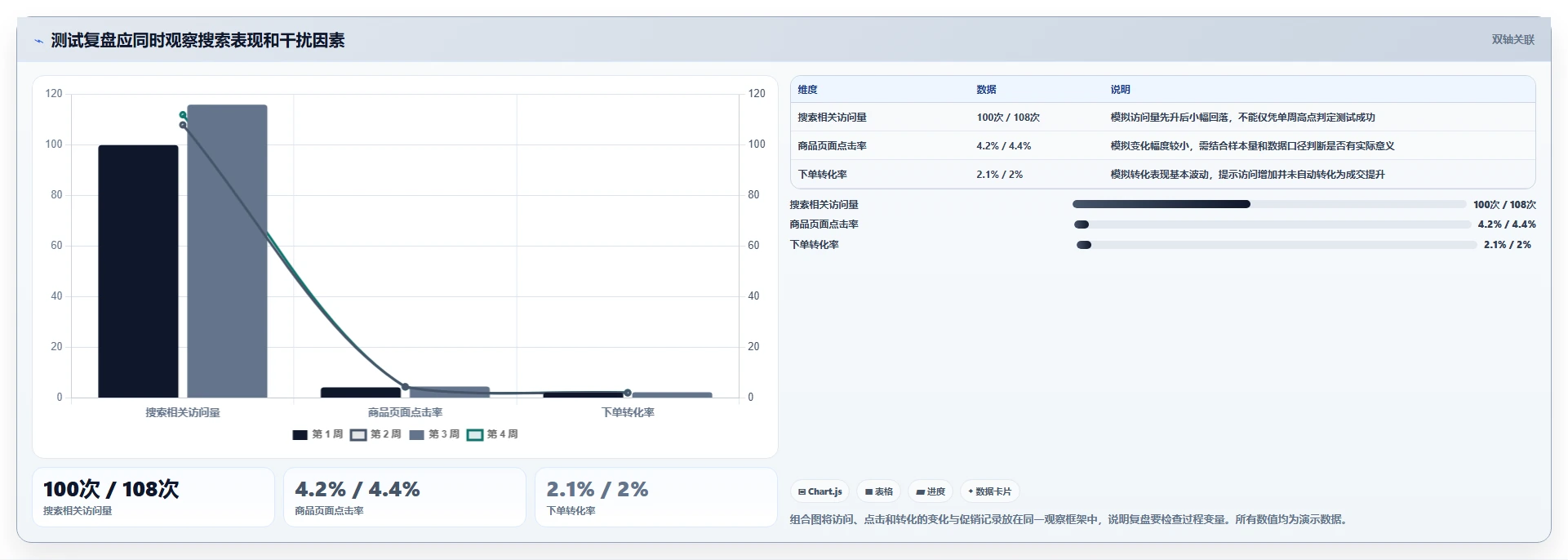The width and height of the screenshot is (1568, 560).
Task: Click the title 测试复盘应同时观察搜索表现和干扰因素
Action: click(x=198, y=40)
